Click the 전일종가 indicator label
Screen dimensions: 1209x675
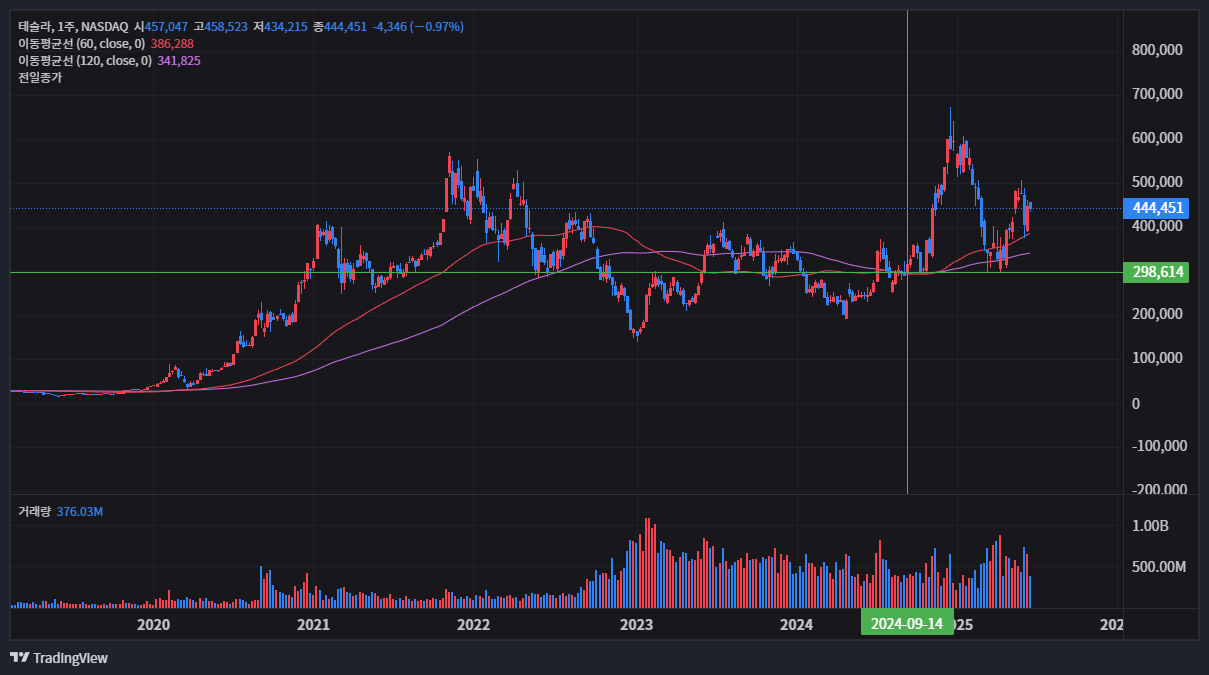(39, 78)
